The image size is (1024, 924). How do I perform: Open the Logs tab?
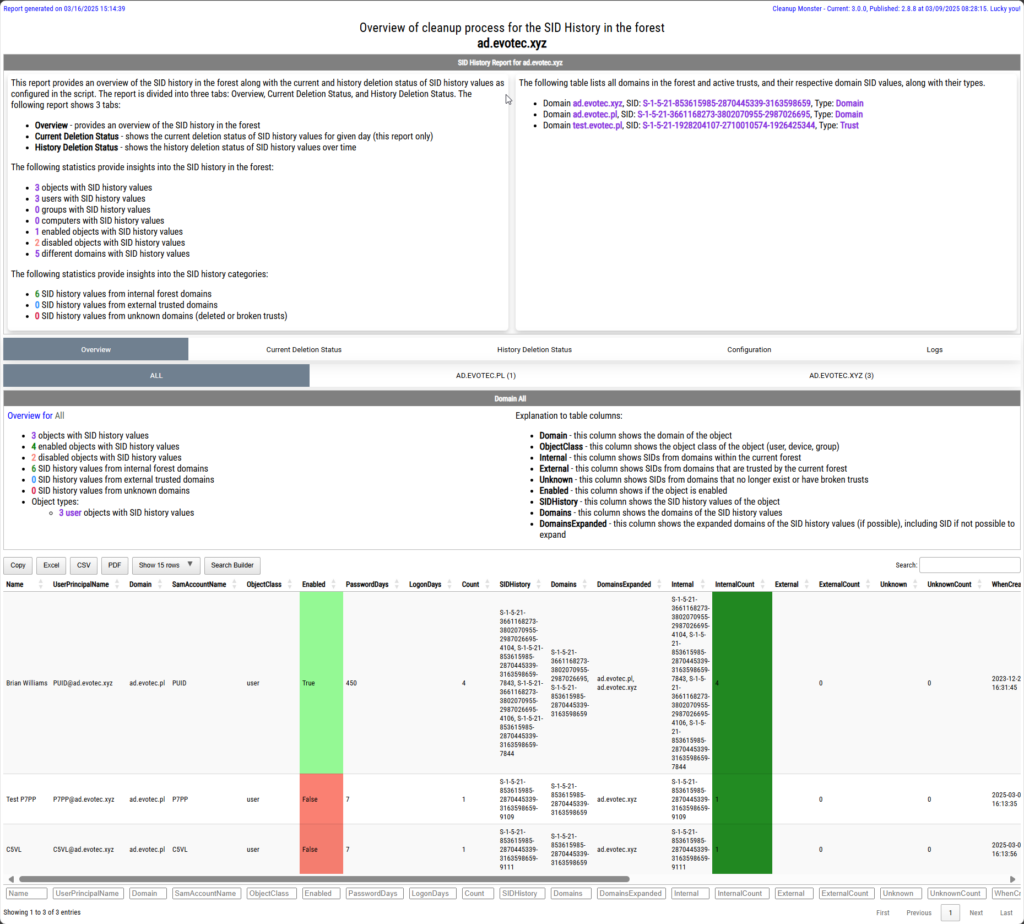tap(934, 349)
